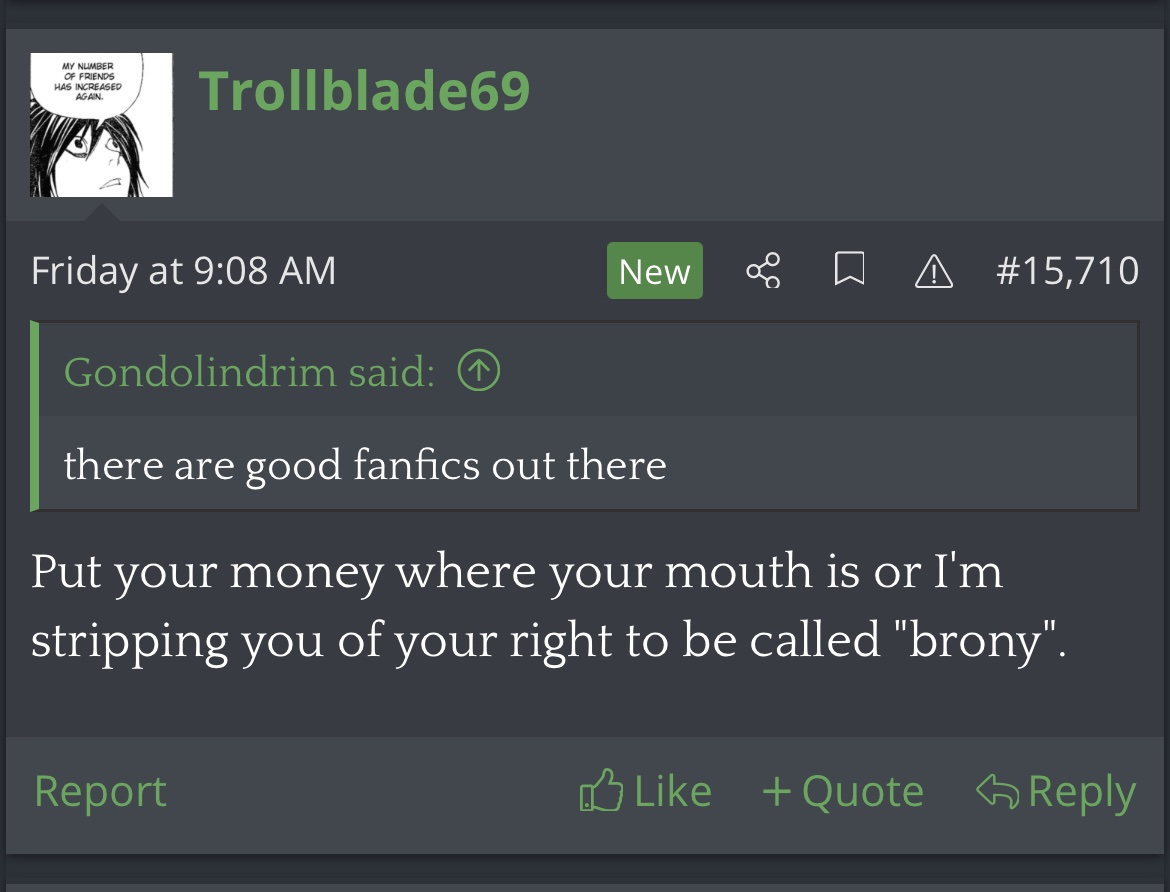Click the plus icon beside Quote
This screenshot has width=1170, height=892.
[x=776, y=792]
